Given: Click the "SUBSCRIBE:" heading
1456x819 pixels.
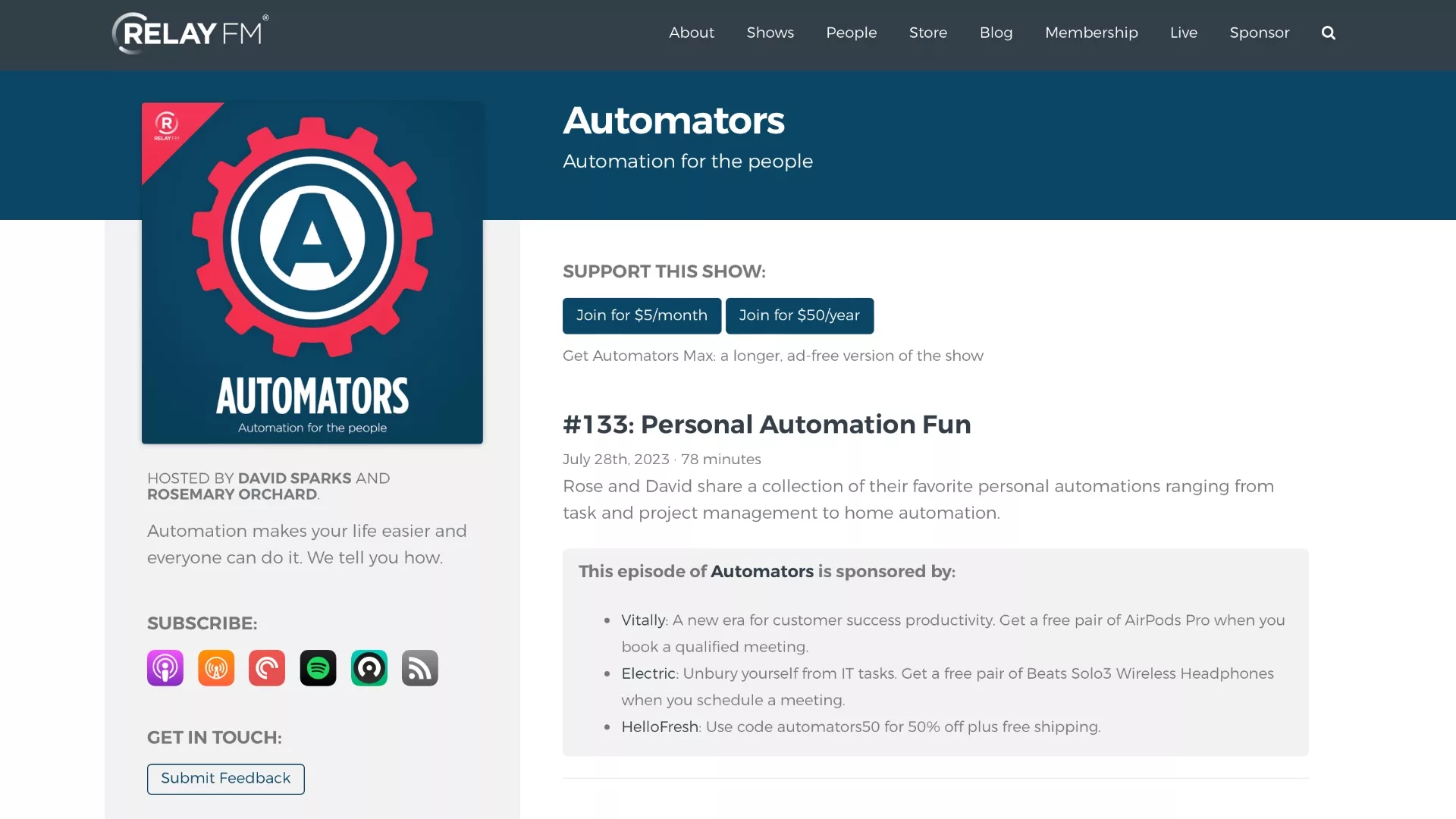Looking at the screenshot, I should click(202, 623).
